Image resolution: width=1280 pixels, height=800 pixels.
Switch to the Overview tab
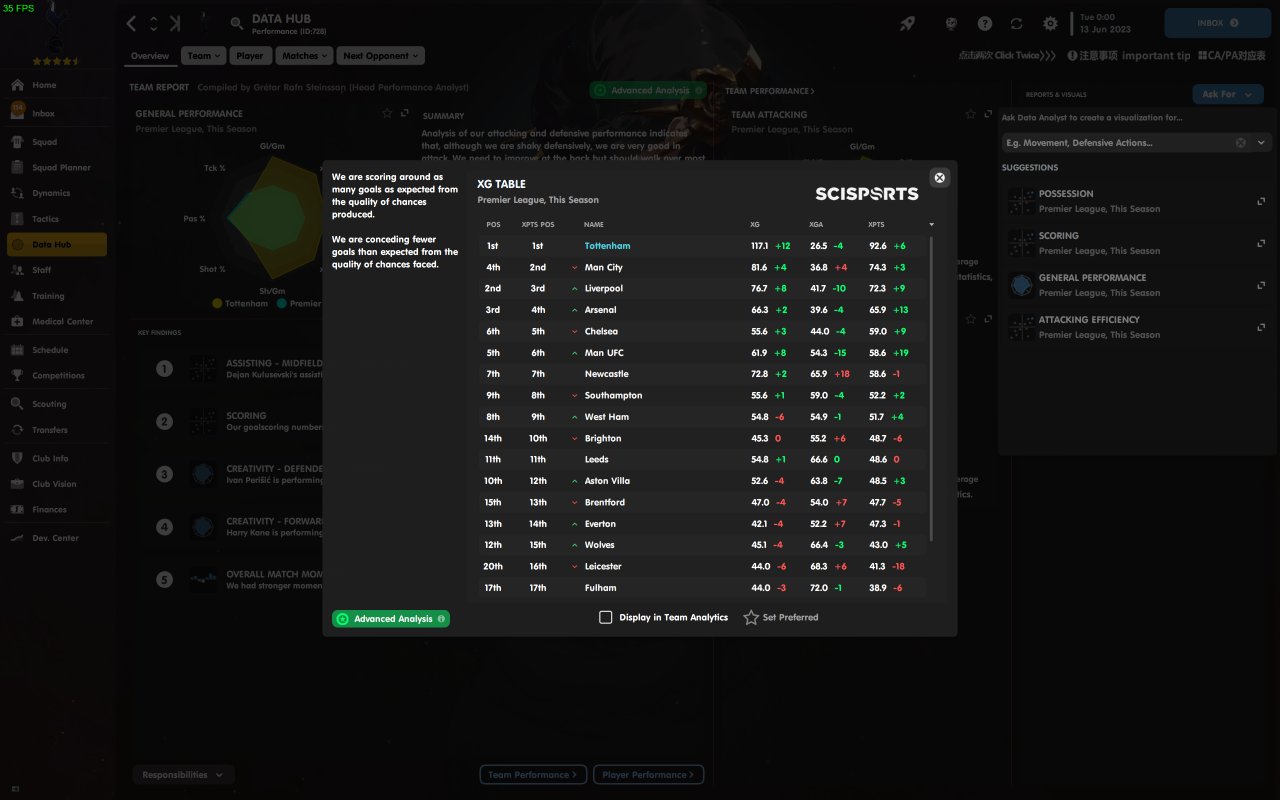[150, 56]
